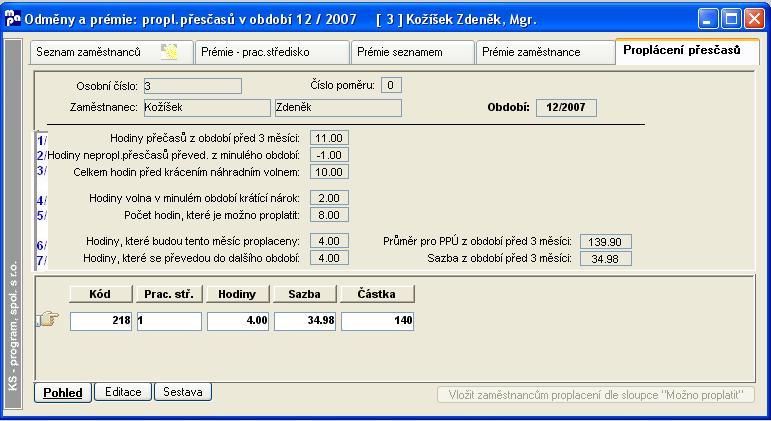The height and width of the screenshot is (421, 771).
Task: Click the Částka column header
Action: tap(377, 294)
